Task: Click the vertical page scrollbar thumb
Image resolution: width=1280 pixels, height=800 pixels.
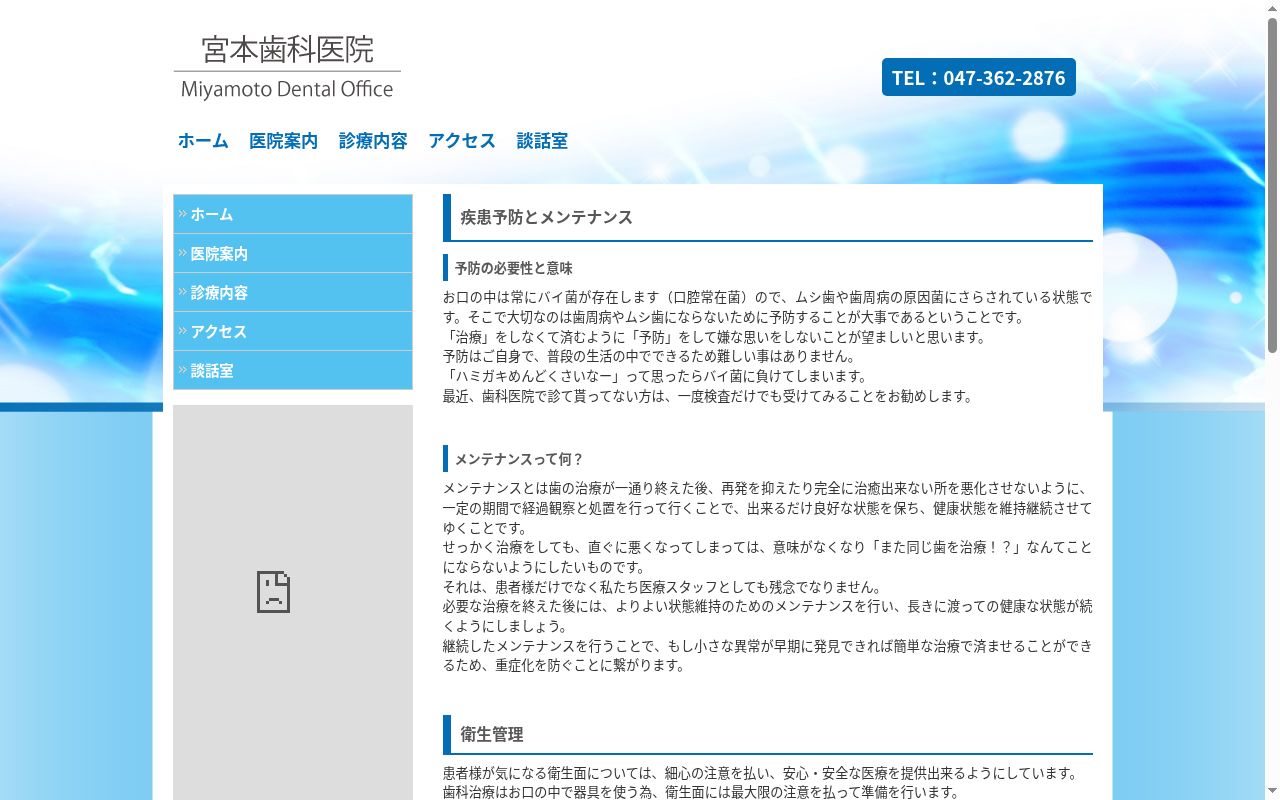Action: 1272,185
